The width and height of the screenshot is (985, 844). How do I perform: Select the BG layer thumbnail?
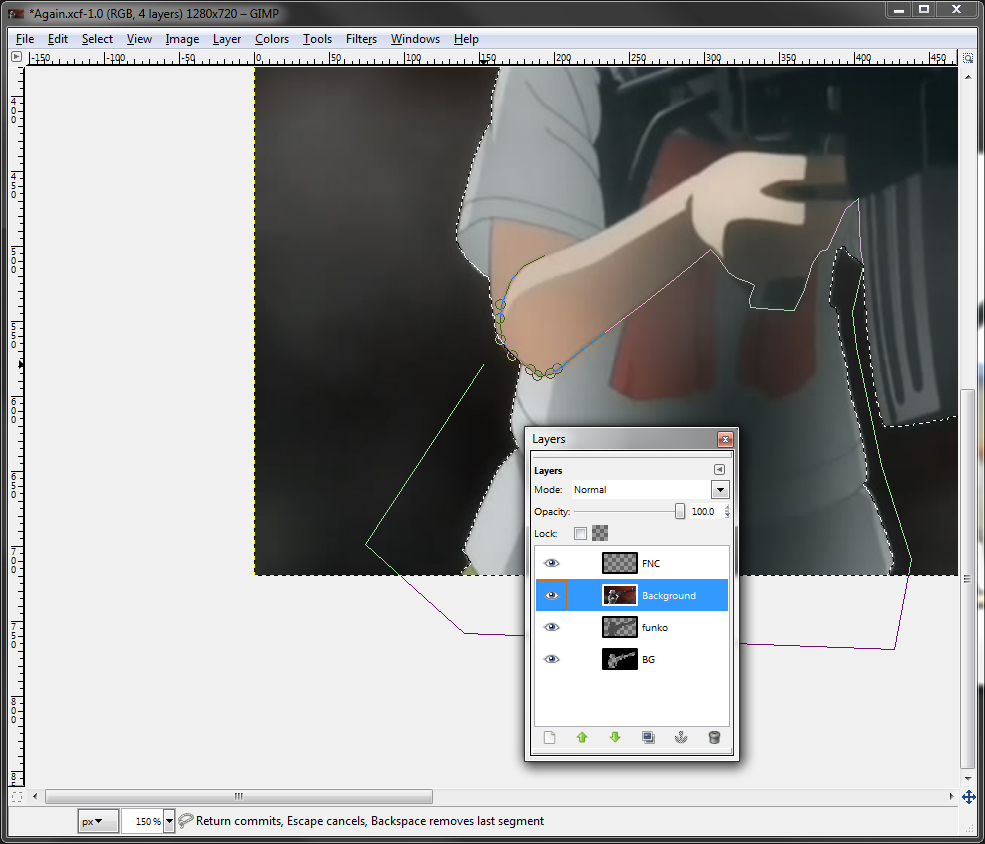pos(619,659)
